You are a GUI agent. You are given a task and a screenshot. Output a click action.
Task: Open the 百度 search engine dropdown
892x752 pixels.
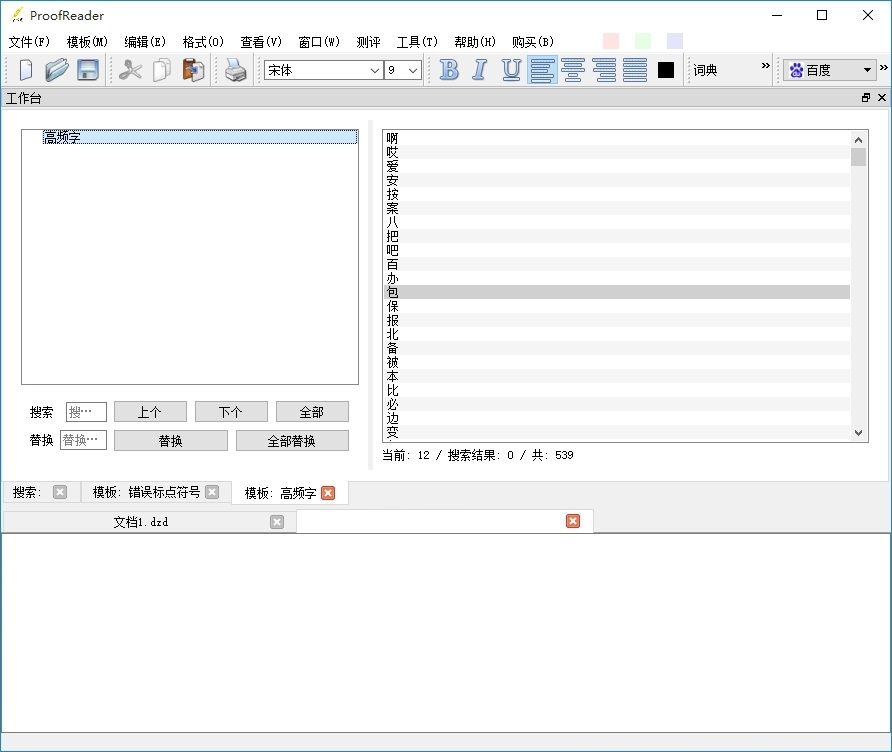click(829, 70)
